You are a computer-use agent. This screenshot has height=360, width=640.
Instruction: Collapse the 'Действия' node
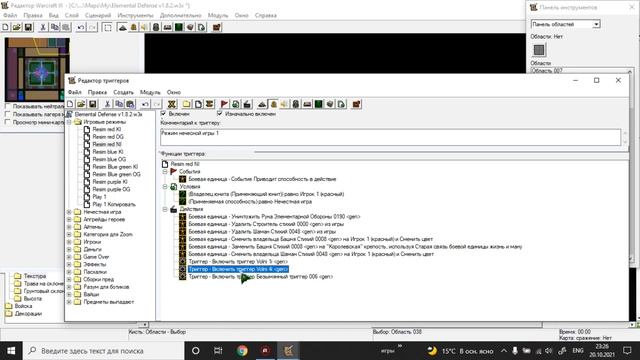[165, 209]
